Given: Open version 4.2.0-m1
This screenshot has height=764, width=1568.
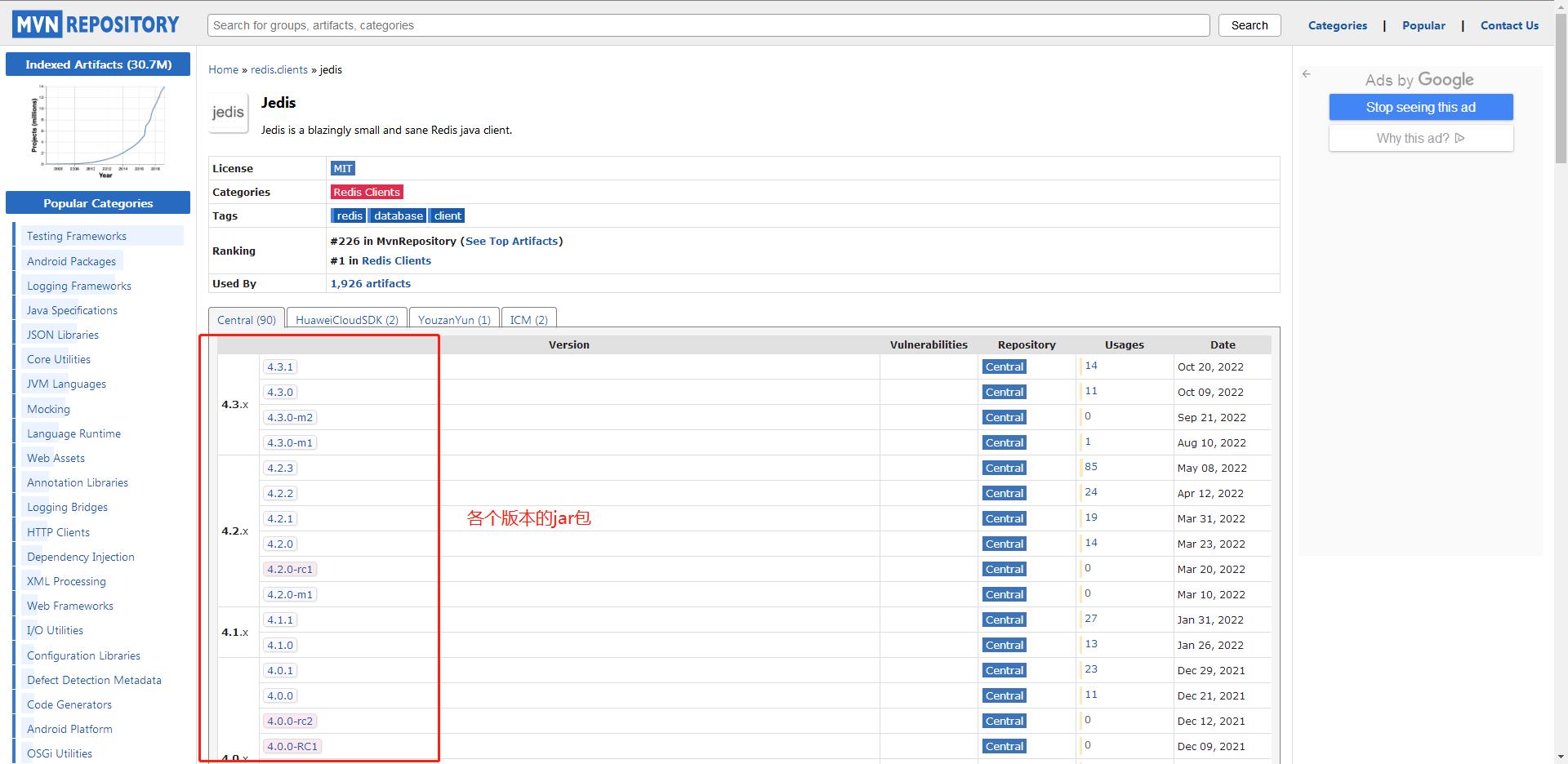Looking at the screenshot, I should coord(290,594).
